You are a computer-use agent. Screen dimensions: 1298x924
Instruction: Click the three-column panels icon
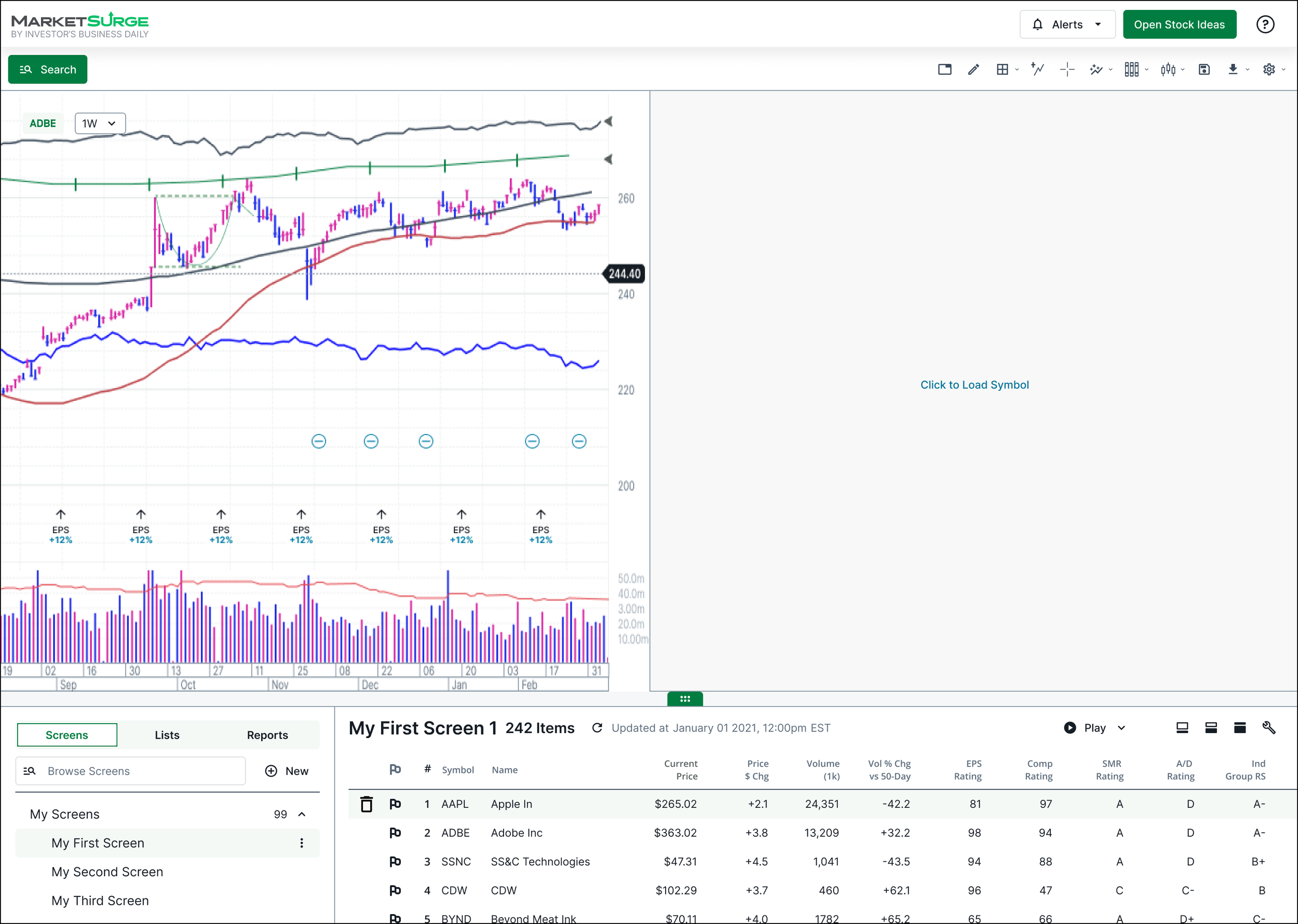(x=1132, y=70)
